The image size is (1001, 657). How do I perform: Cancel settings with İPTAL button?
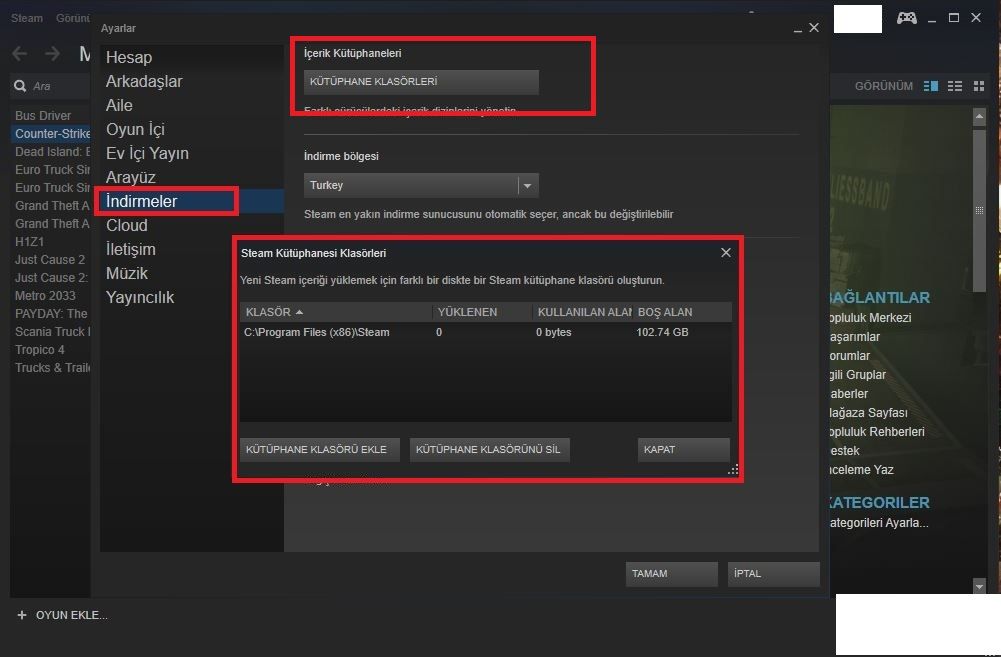pyautogui.click(x=774, y=574)
